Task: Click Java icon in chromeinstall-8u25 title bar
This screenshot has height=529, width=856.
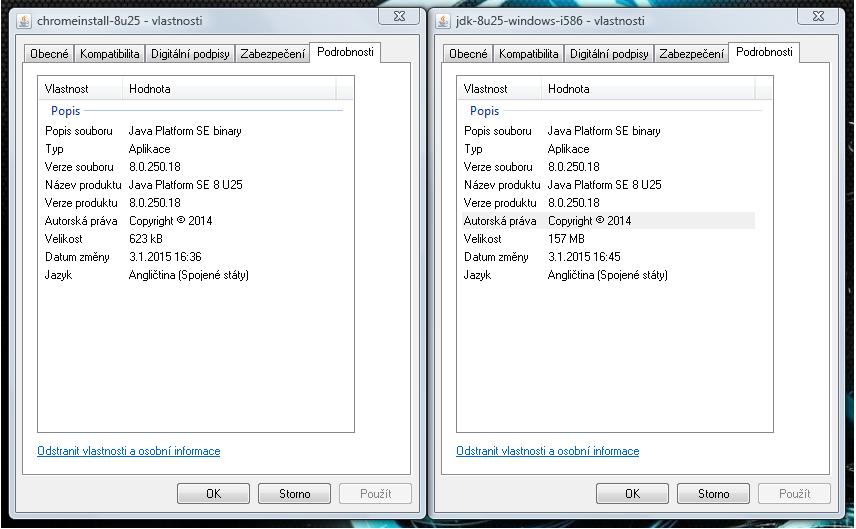Action: tap(24, 20)
